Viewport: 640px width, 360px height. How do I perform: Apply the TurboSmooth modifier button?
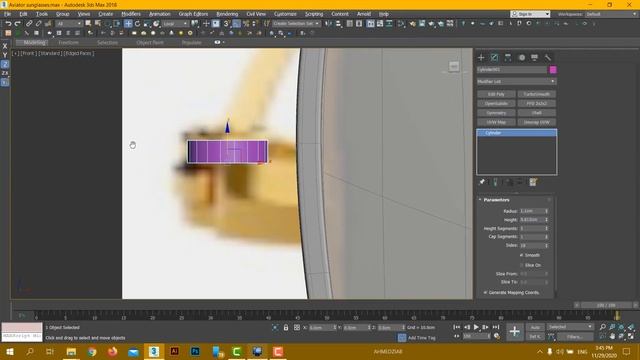coord(536,94)
